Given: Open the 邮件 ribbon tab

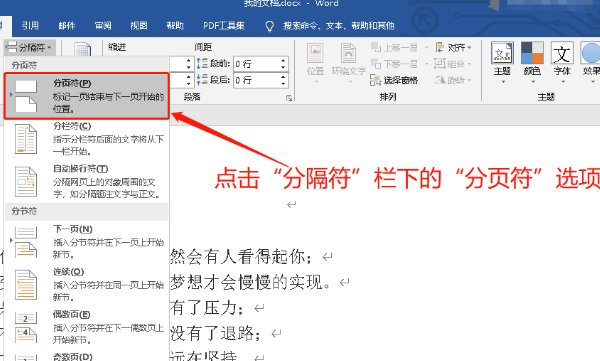Looking at the screenshot, I should click(x=67, y=26).
